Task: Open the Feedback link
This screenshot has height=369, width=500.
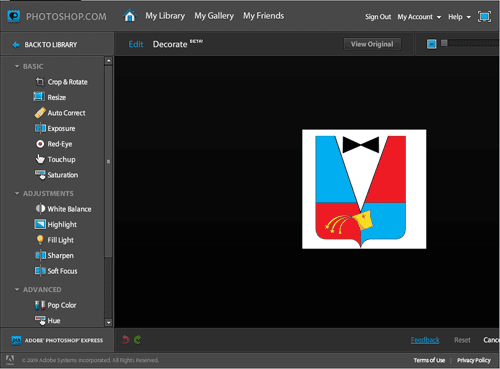Action: 425,340
